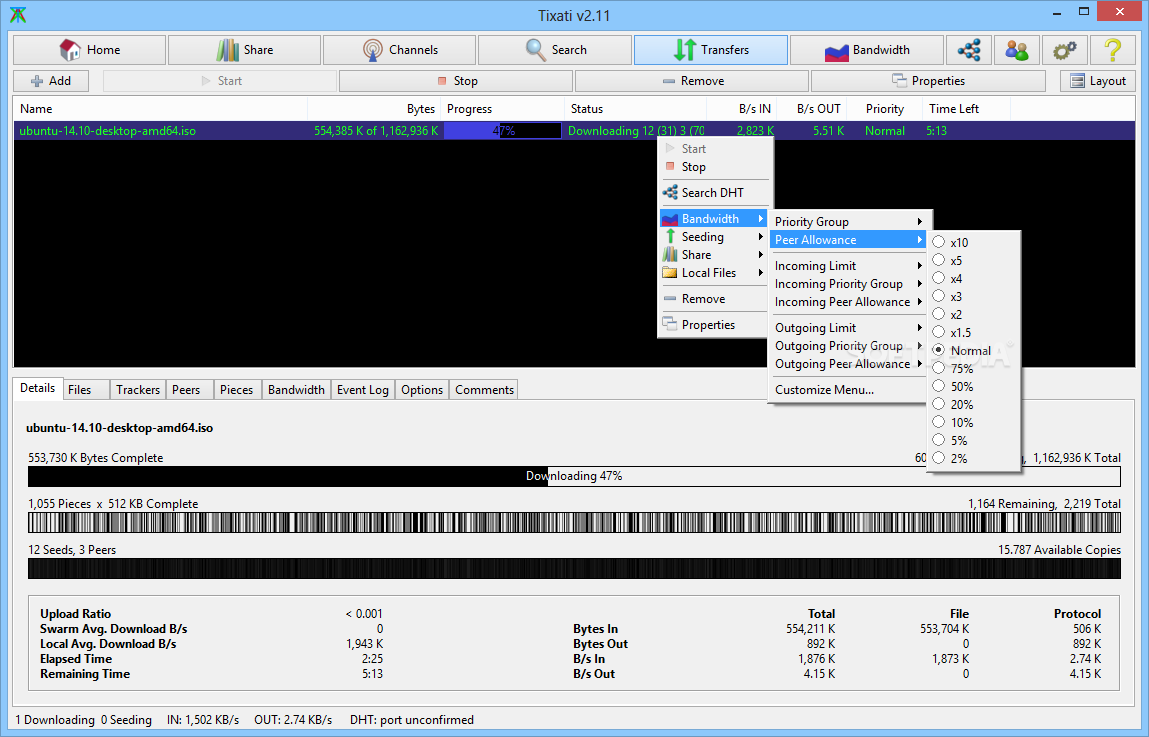This screenshot has width=1149, height=737.
Task: Click the red square icon on Stop toolbar button
Action: (x=441, y=81)
